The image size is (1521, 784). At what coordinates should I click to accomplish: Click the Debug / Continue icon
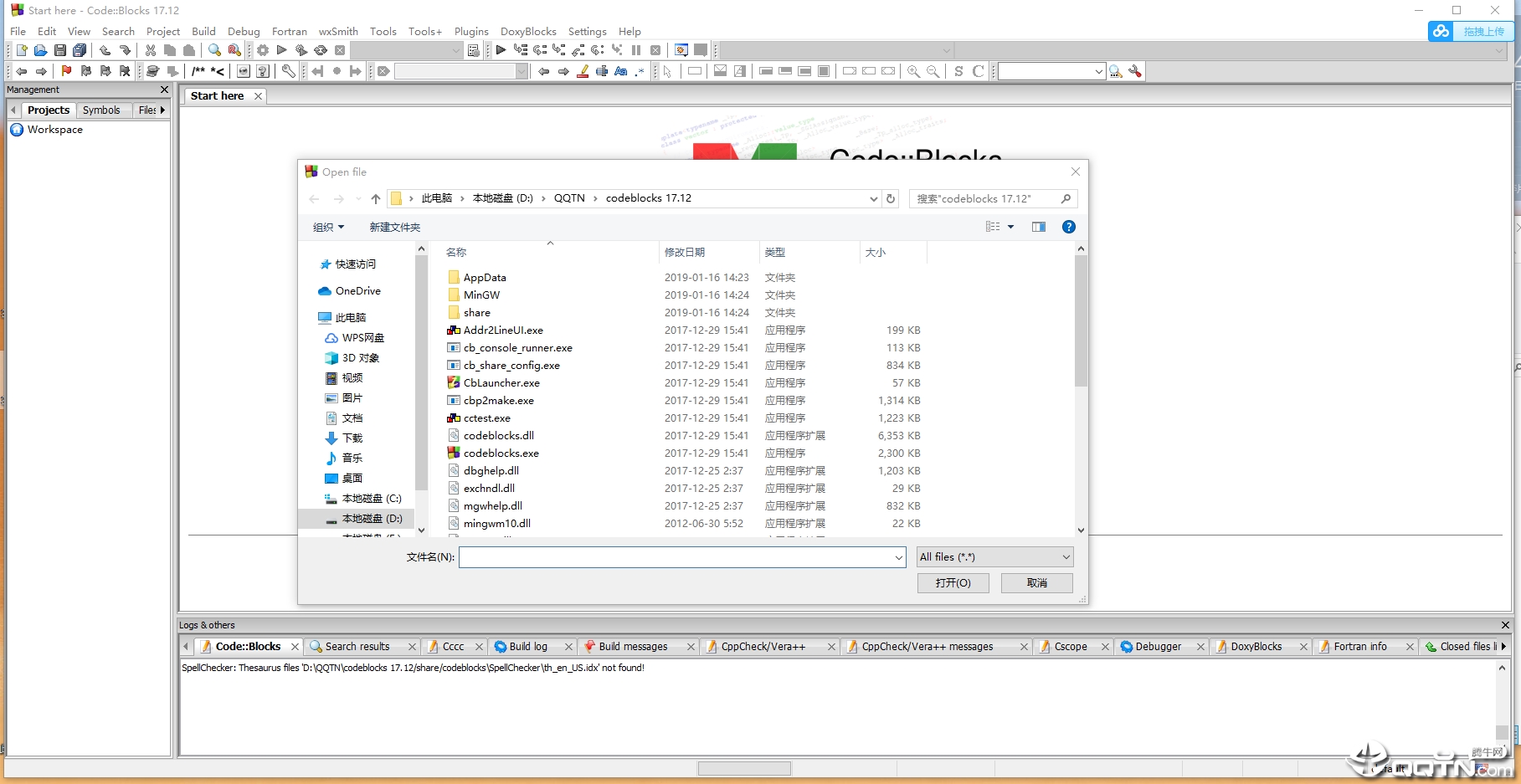(501, 50)
